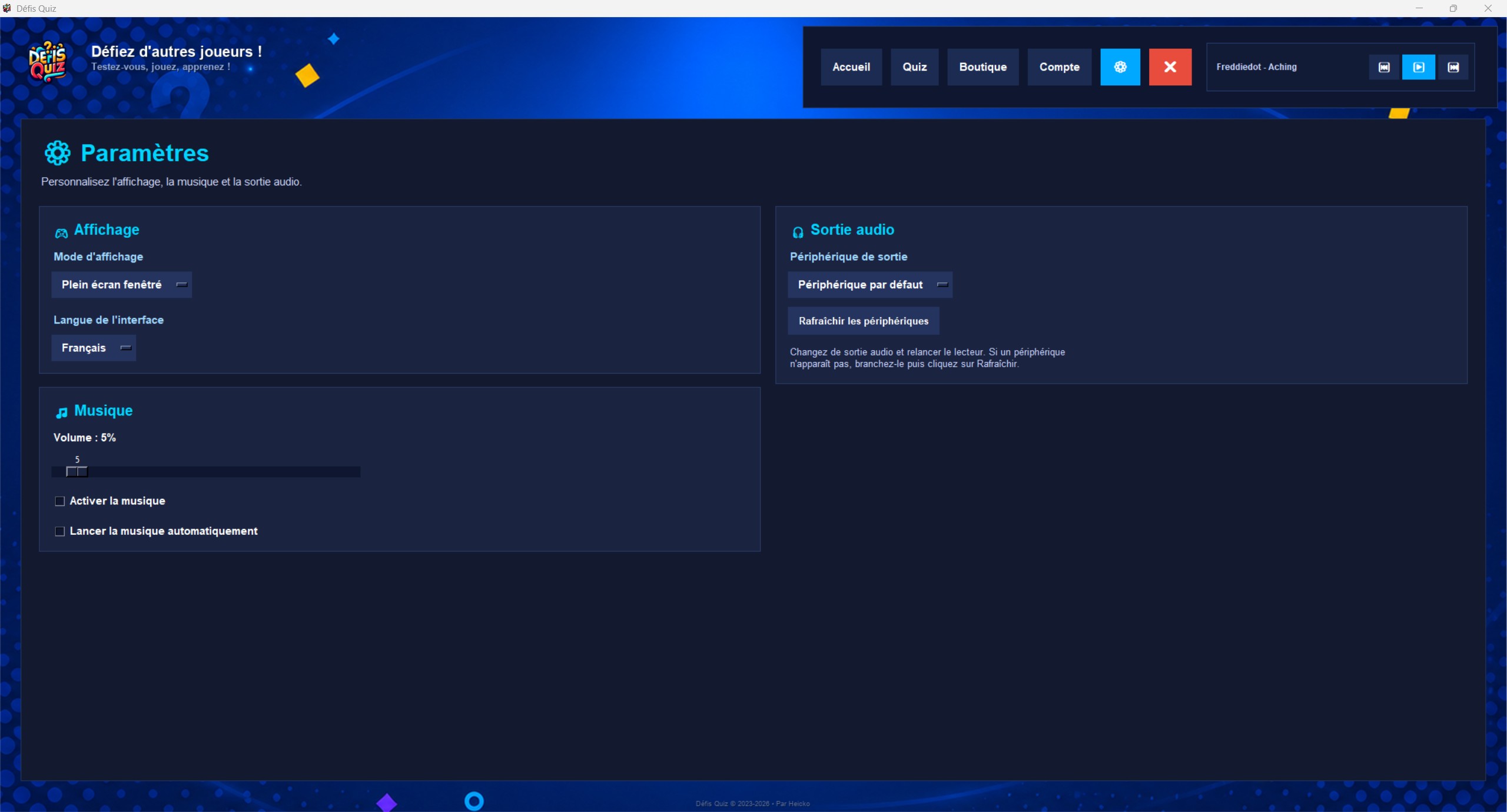The height and width of the screenshot is (812, 1507).
Task: Click the Défis Quiz title bar icon
Action: [7, 8]
